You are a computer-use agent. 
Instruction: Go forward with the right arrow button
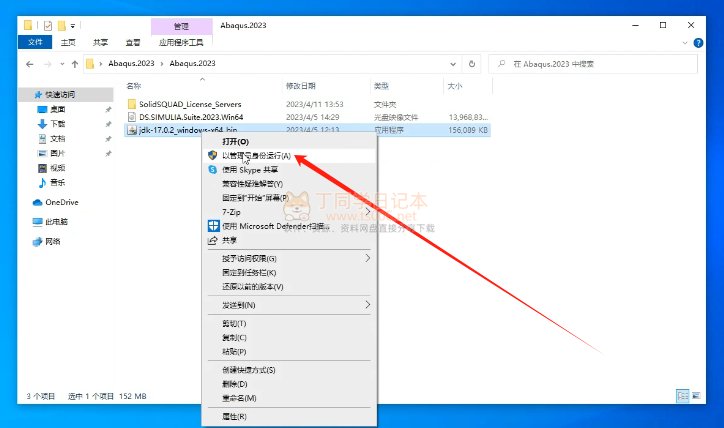pyautogui.click(x=47, y=64)
